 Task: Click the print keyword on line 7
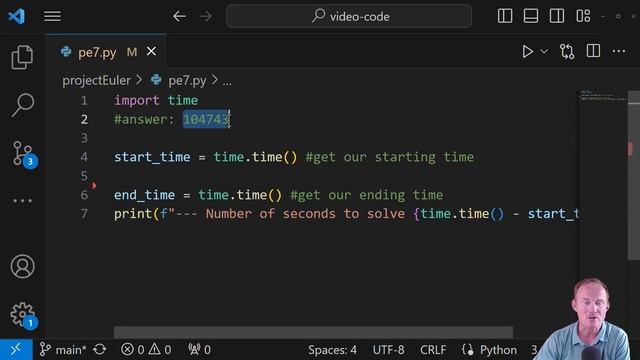133,214
